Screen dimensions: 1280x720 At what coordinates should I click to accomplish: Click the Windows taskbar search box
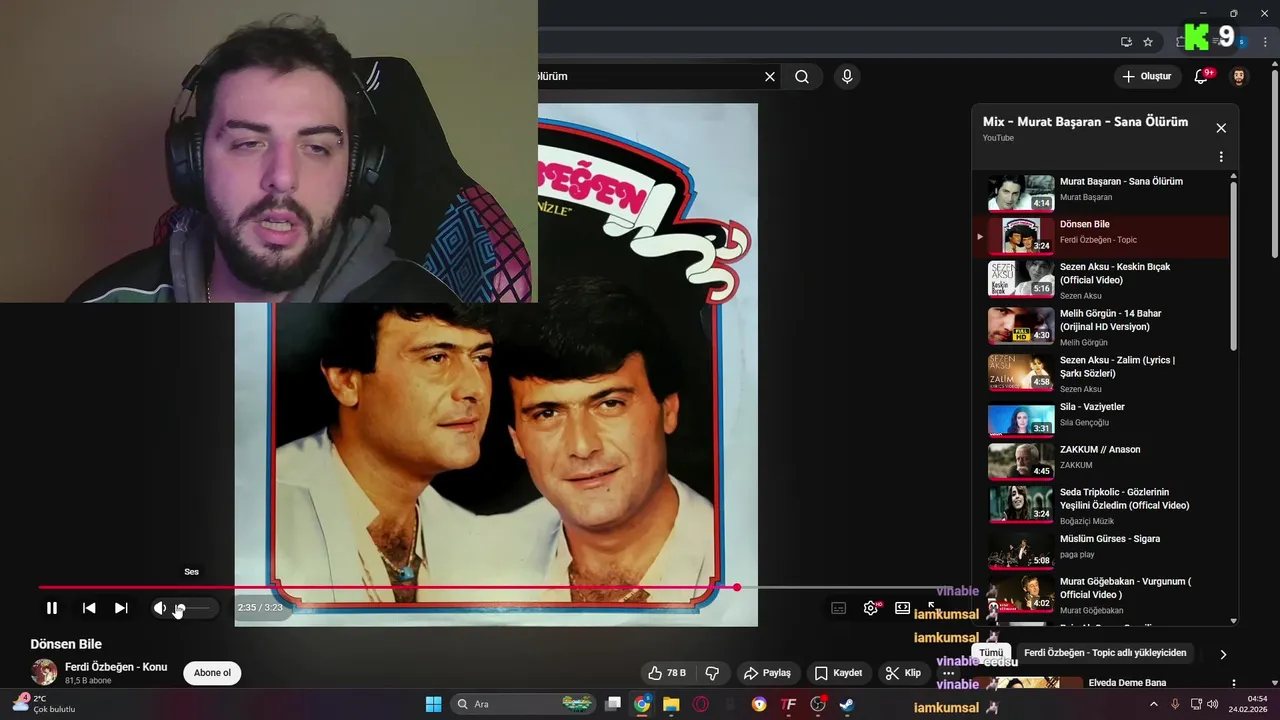pyautogui.click(x=524, y=704)
